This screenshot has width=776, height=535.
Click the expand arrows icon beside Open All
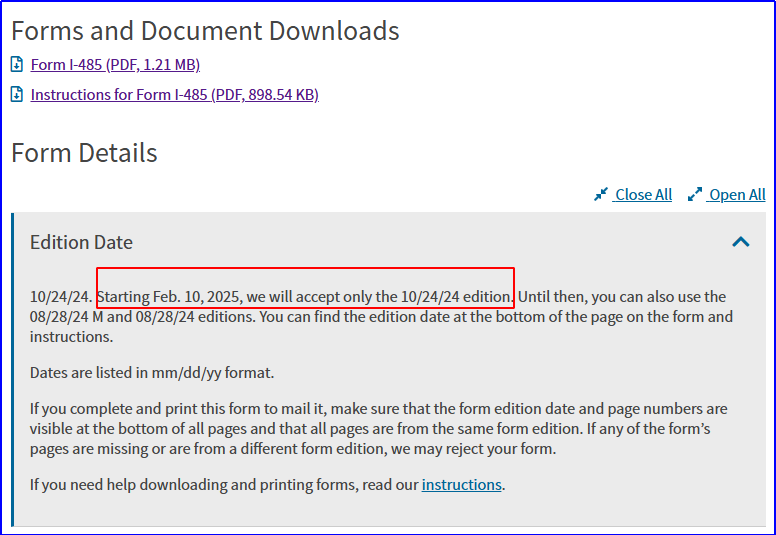tap(695, 195)
